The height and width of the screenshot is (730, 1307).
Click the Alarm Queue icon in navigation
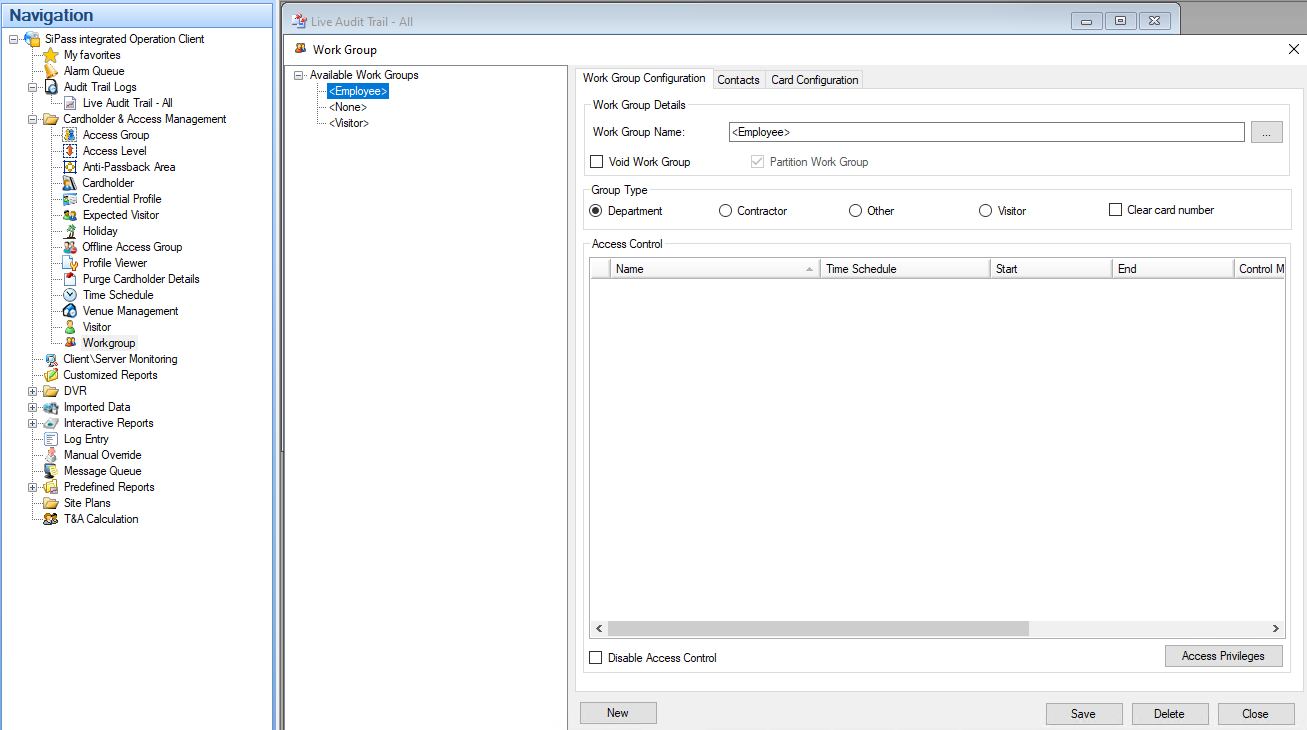click(x=51, y=71)
